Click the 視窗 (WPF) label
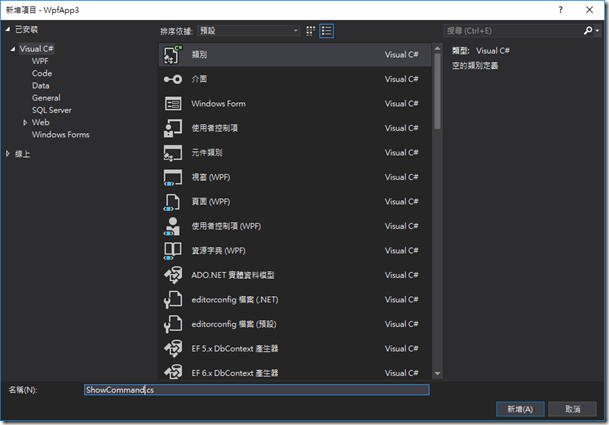609x425 pixels. pyautogui.click(x=211, y=177)
